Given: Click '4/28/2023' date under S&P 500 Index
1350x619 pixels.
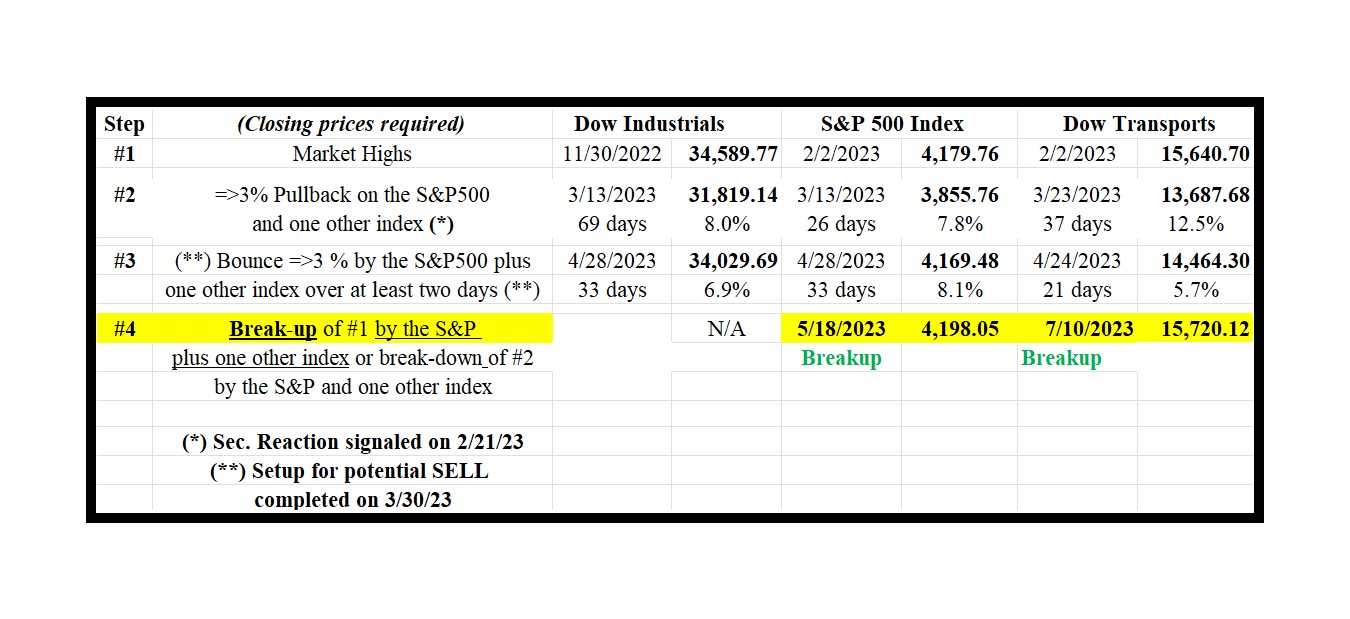Looking at the screenshot, I should point(841,261).
